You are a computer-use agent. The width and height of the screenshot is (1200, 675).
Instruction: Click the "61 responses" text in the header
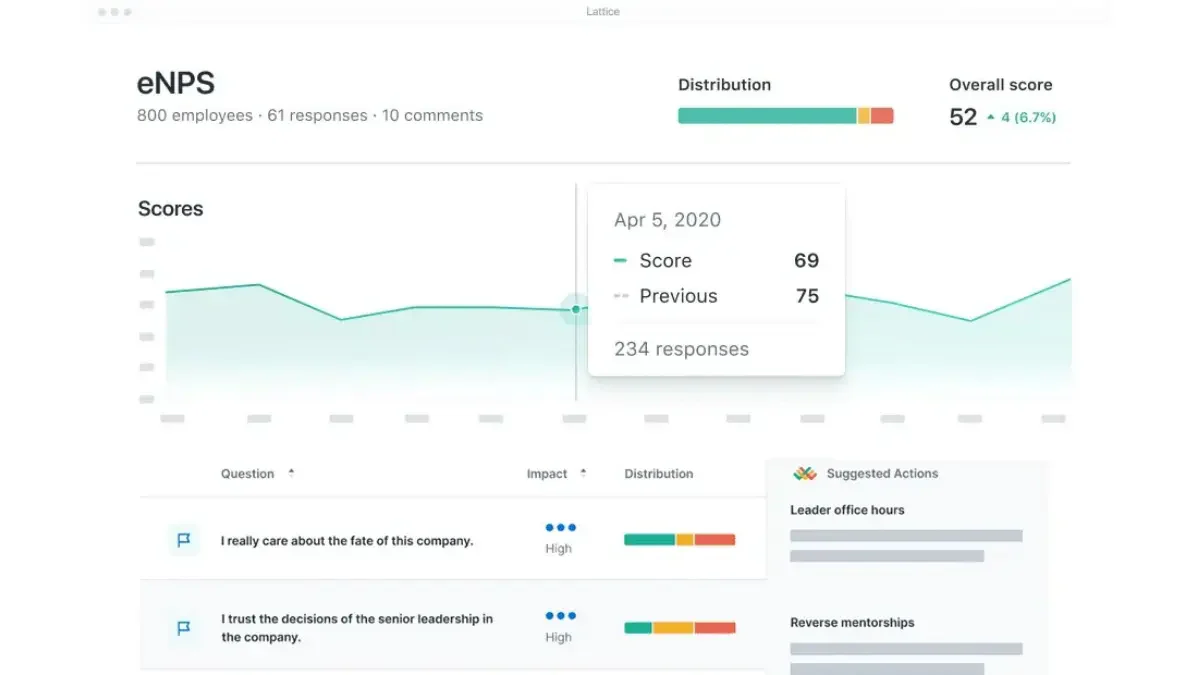point(317,116)
